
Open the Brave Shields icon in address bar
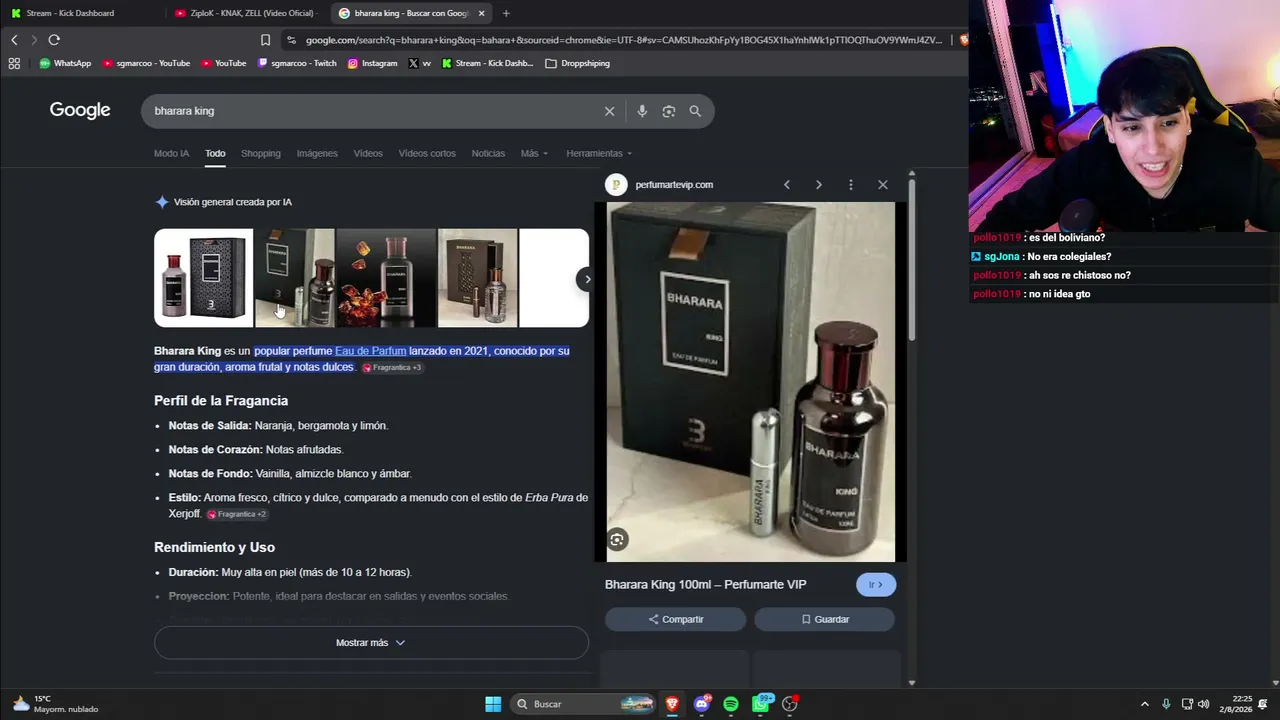tap(963, 40)
